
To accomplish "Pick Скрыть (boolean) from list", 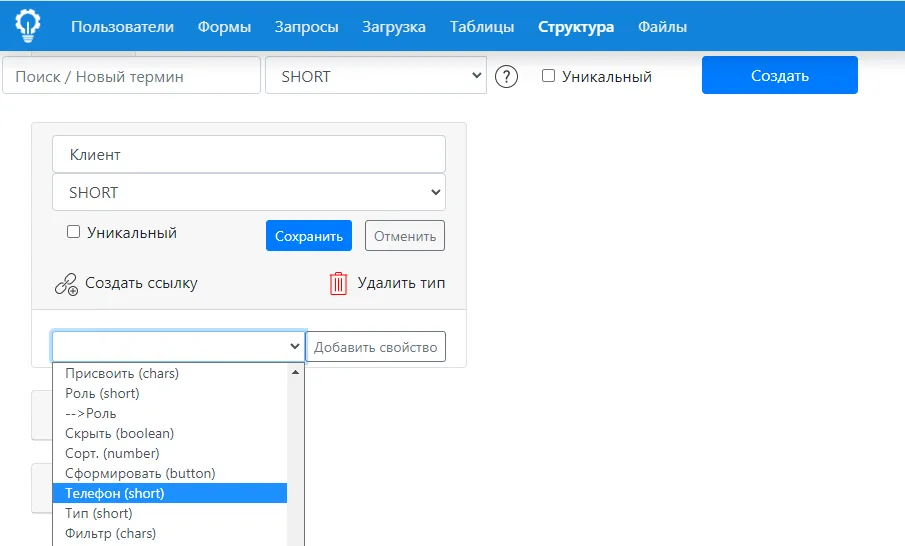I will [170, 433].
